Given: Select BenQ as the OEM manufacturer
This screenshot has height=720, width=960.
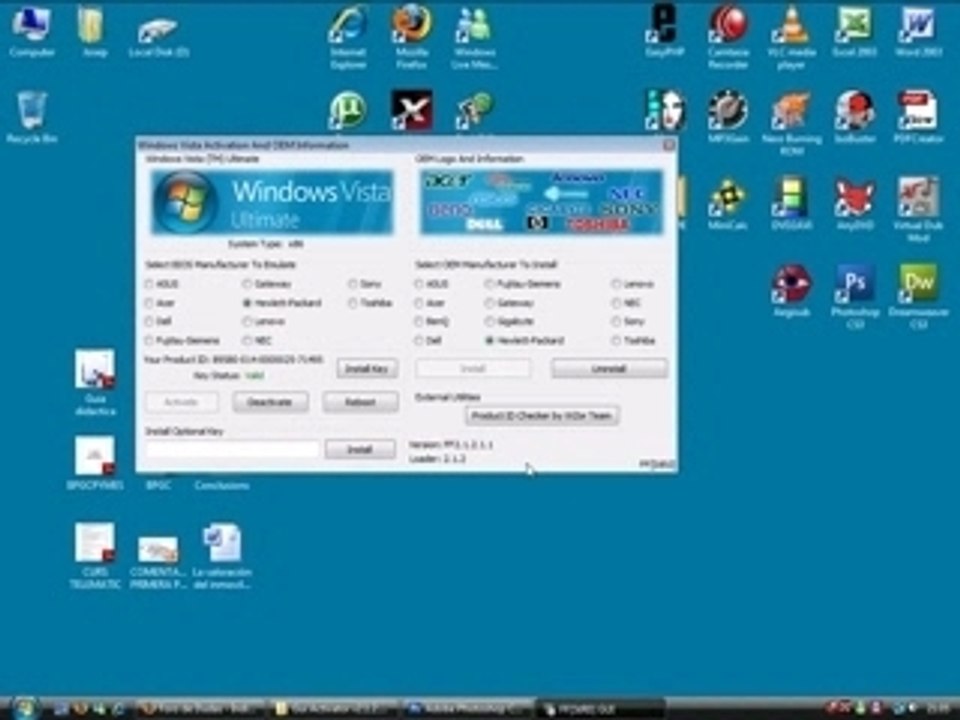Looking at the screenshot, I should 419,321.
